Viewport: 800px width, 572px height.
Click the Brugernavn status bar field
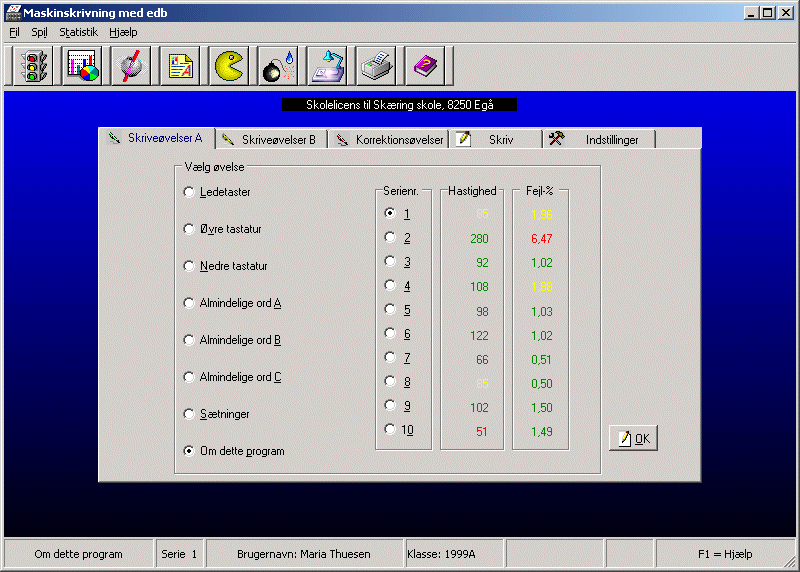303,554
